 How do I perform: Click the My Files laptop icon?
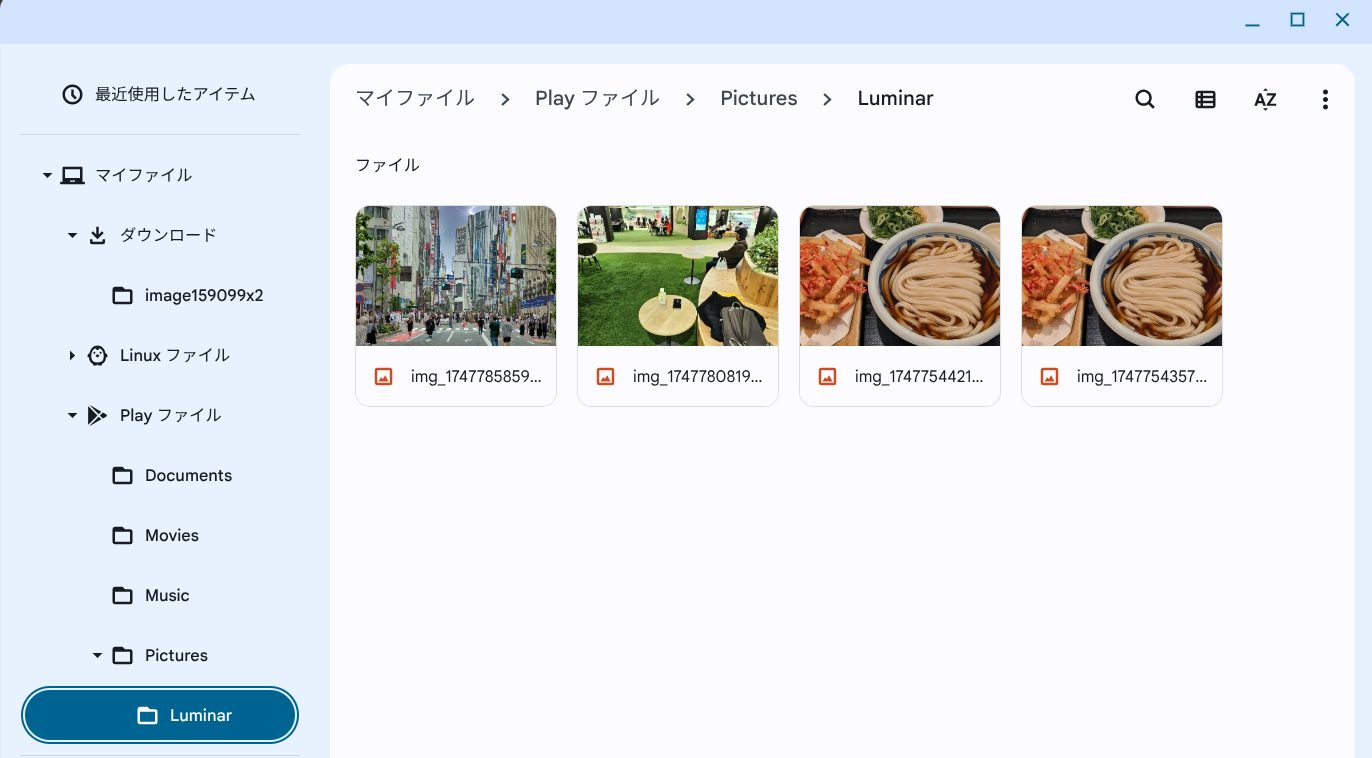pos(72,175)
